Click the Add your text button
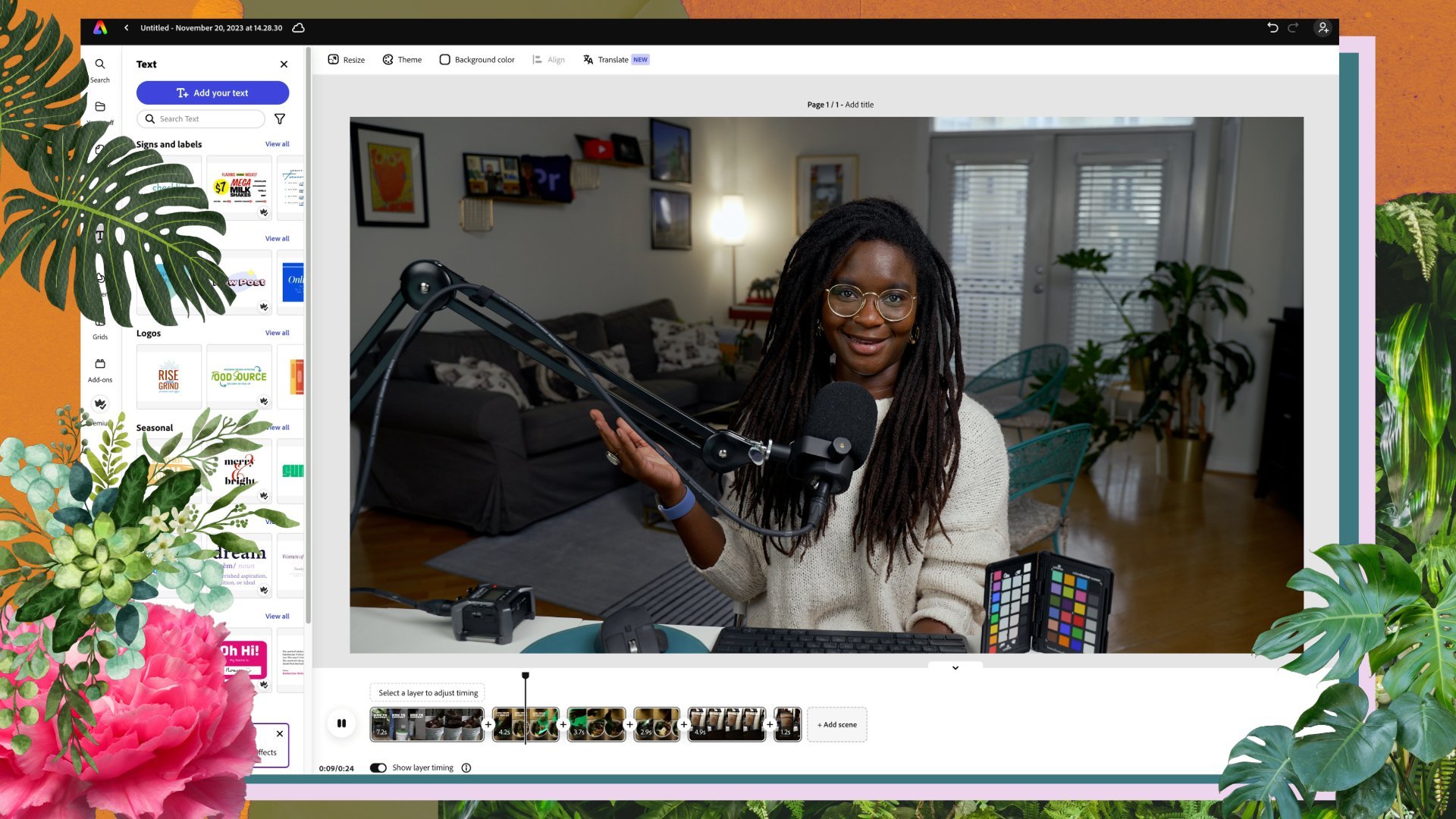Image resolution: width=1456 pixels, height=819 pixels. tap(212, 93)
